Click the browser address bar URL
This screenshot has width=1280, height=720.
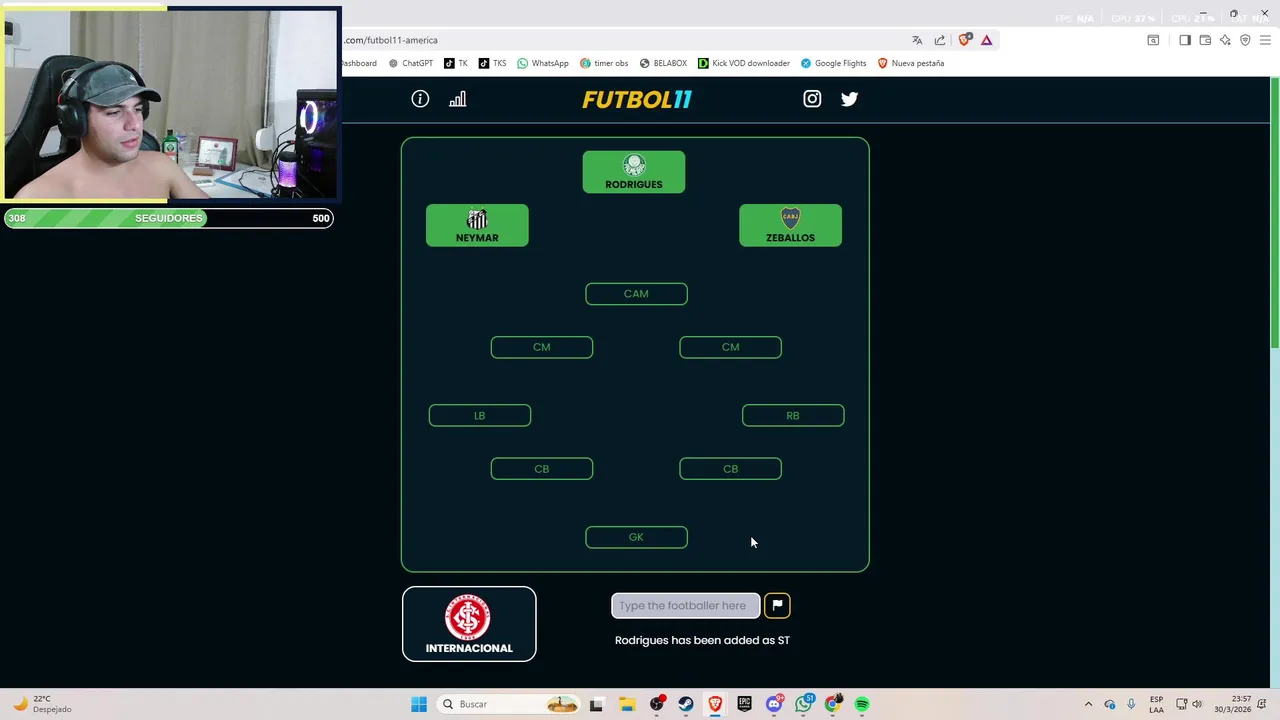pos(391,40)
